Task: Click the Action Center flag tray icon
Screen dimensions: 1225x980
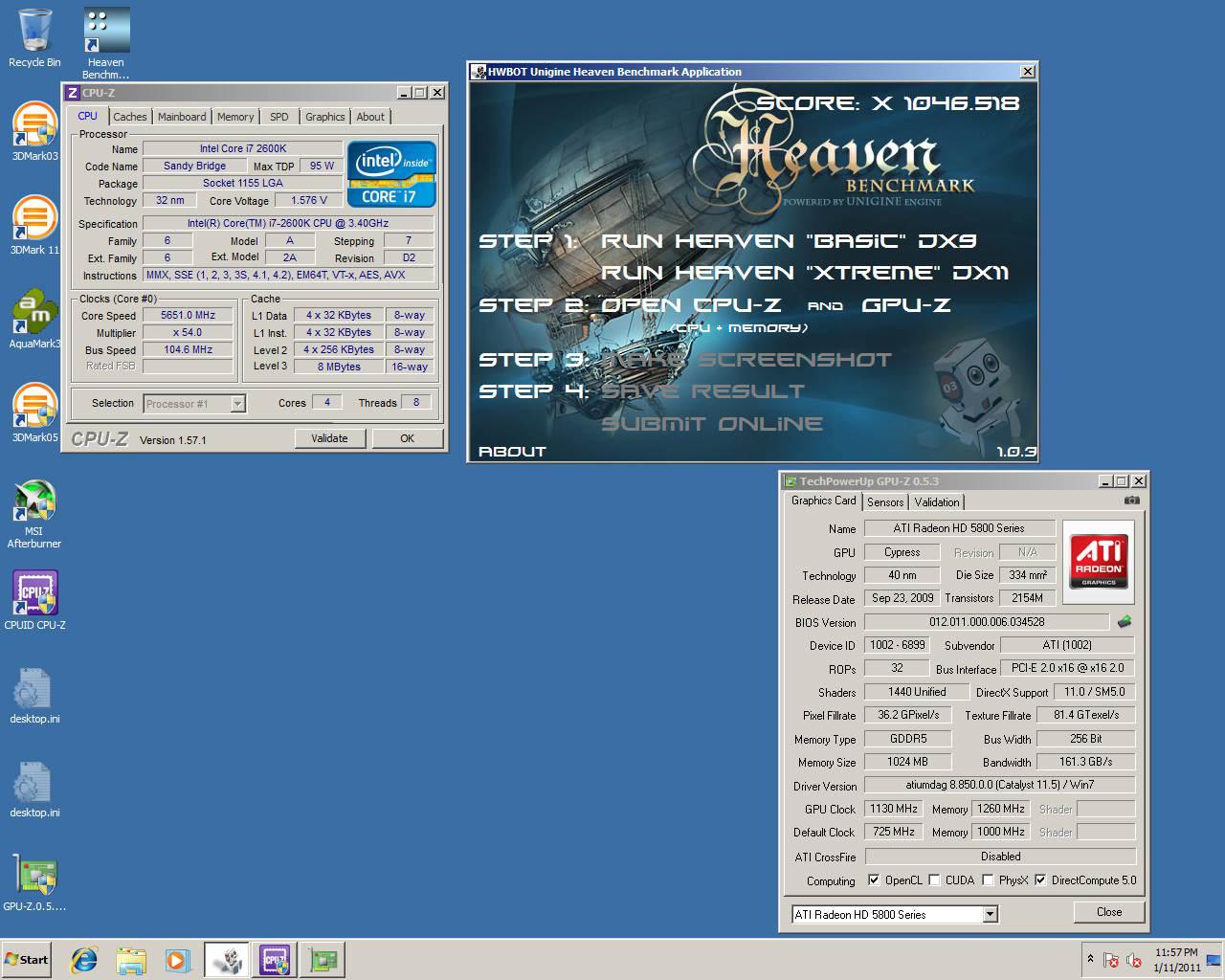Action: click(1112, 960)
